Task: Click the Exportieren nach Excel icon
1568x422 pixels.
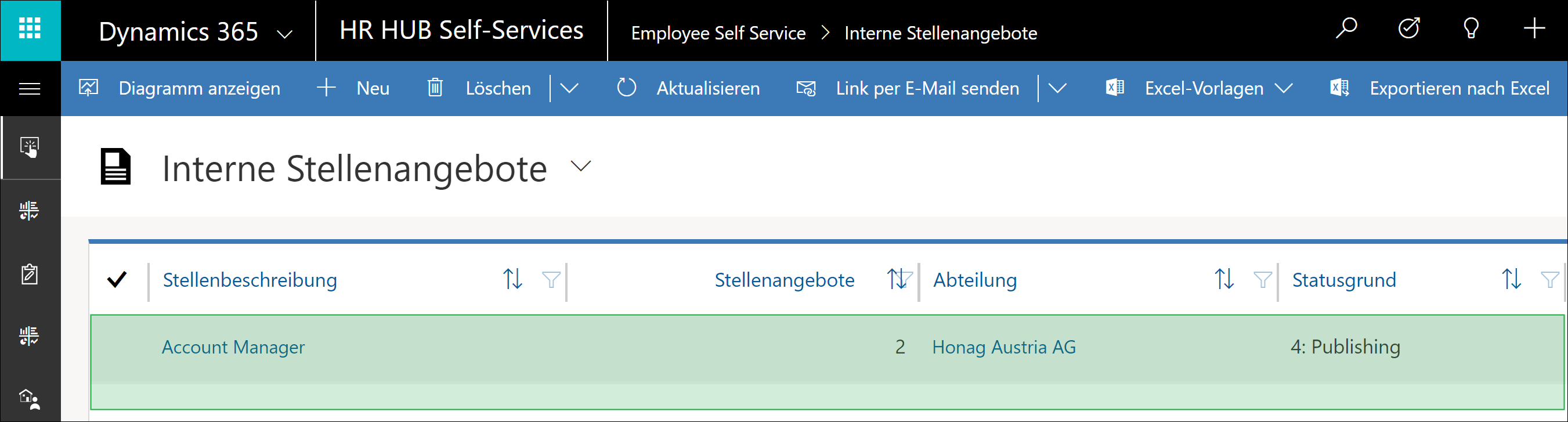Action: 1340,88
